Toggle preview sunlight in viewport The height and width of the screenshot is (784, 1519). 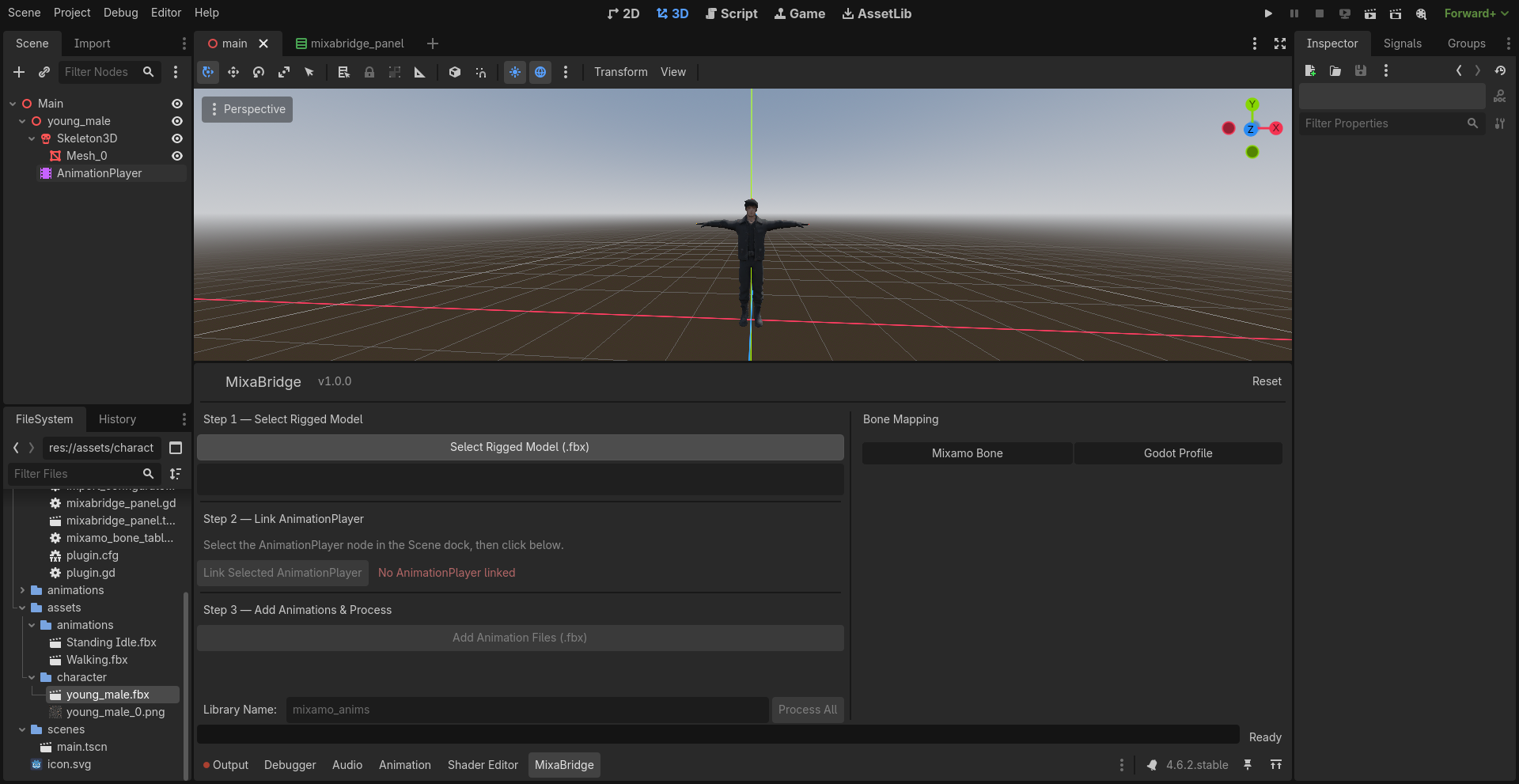tap(515, 72)
